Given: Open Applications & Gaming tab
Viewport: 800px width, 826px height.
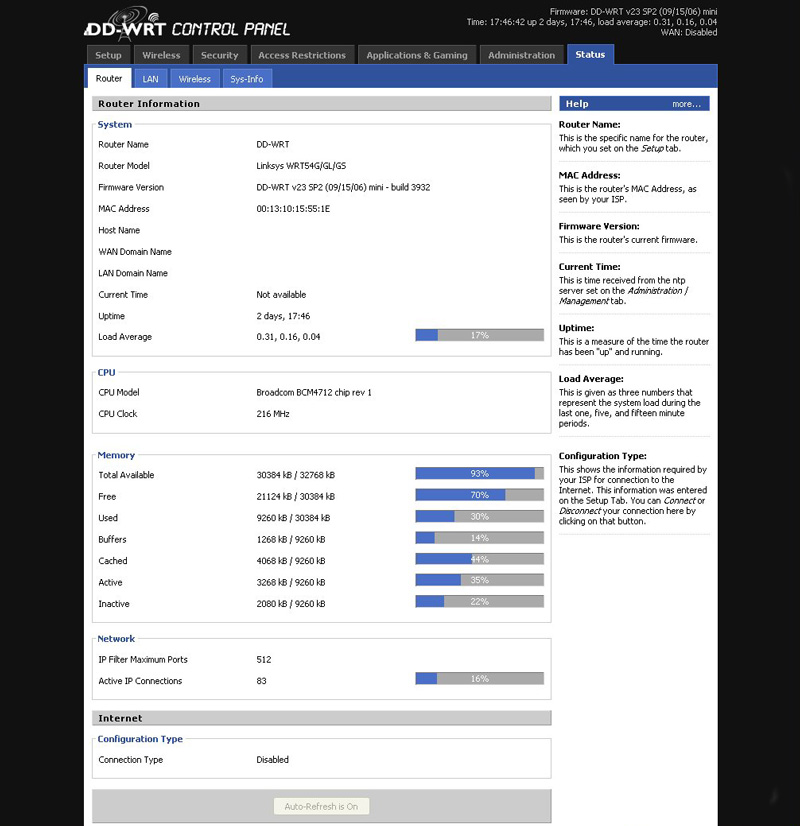Looking at the screenshot, I should (x=417, y=55).
